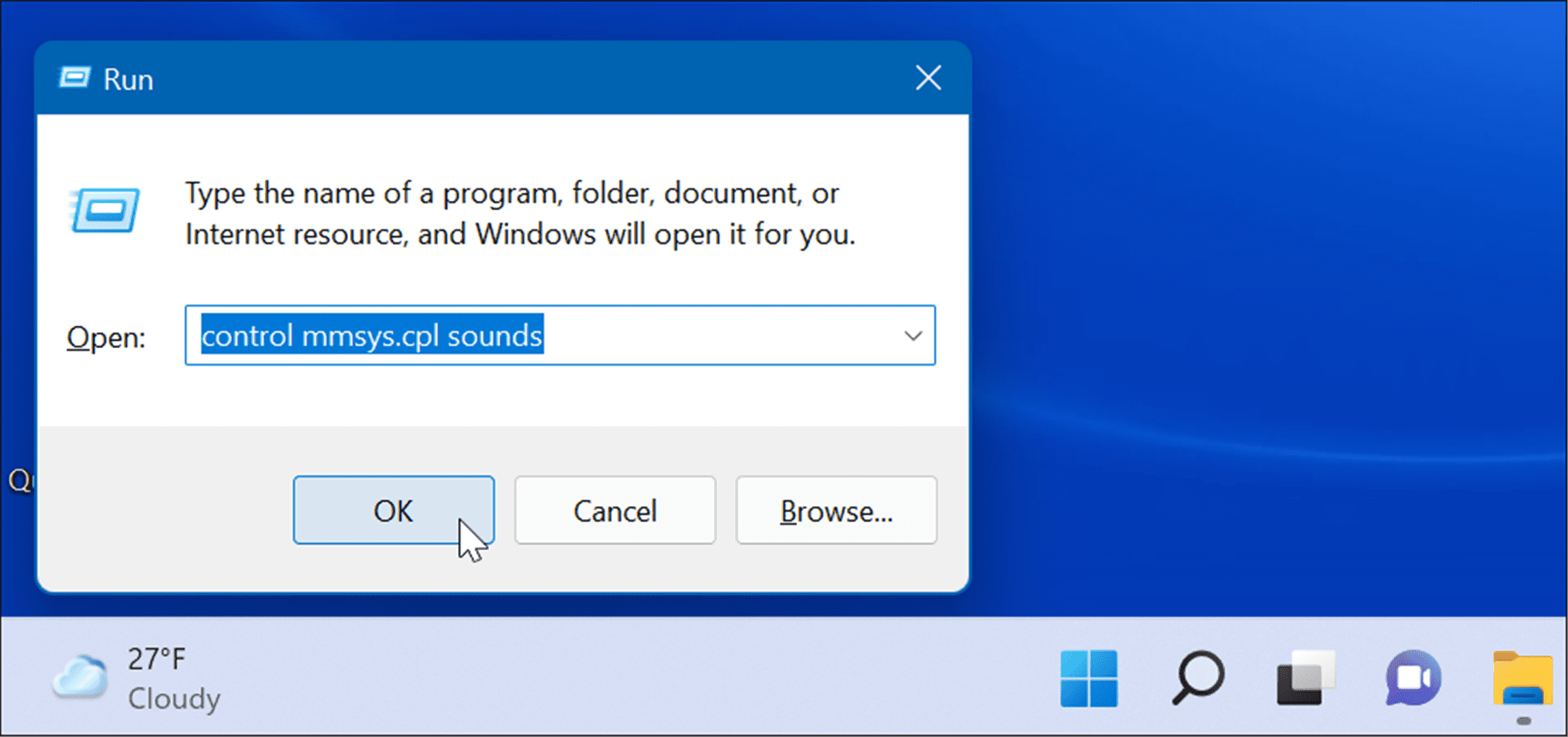Click OK to run the command
This screenshot has height=737, width=1568.
click(393, 510)
